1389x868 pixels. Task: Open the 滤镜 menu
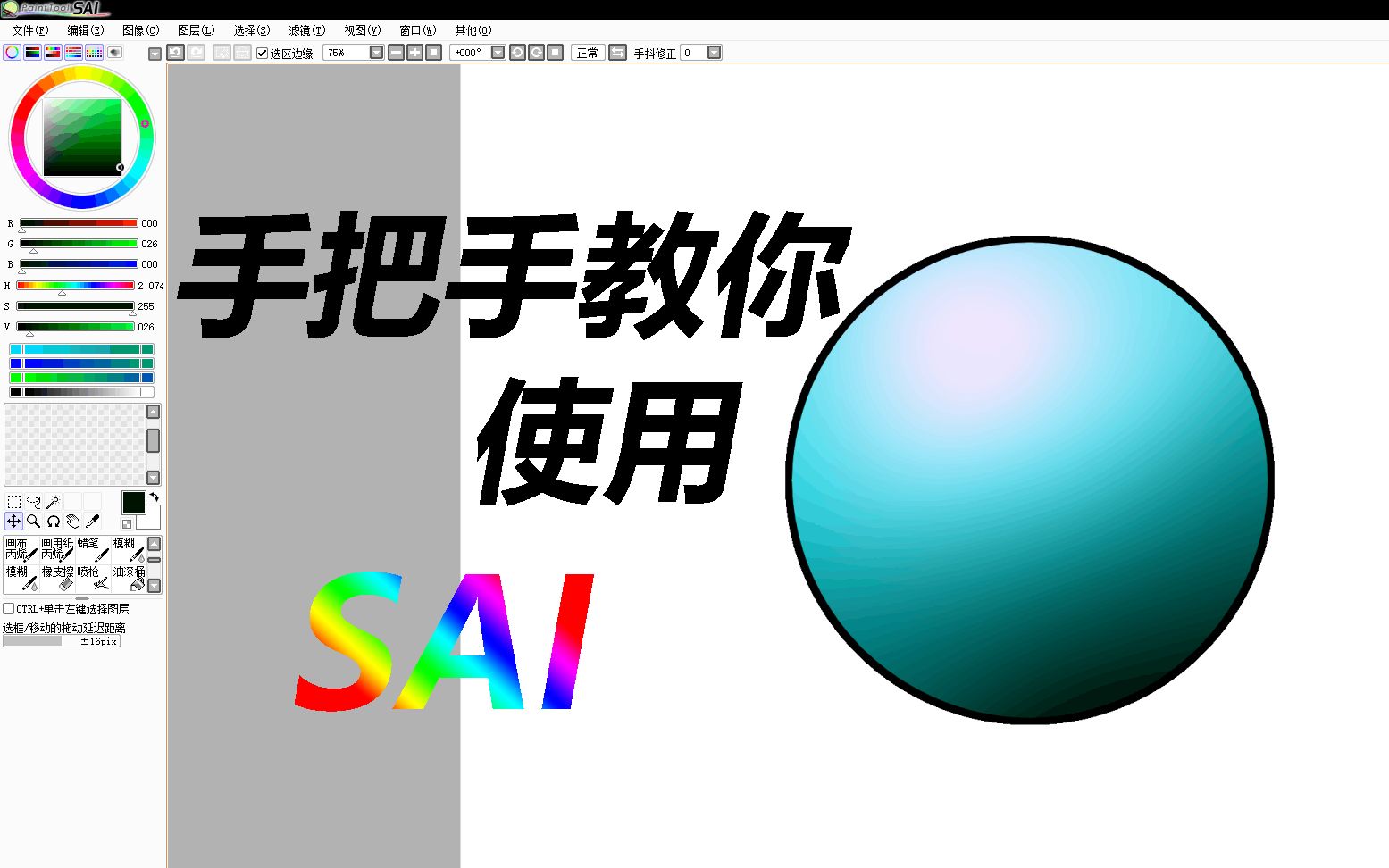[305, 29]
